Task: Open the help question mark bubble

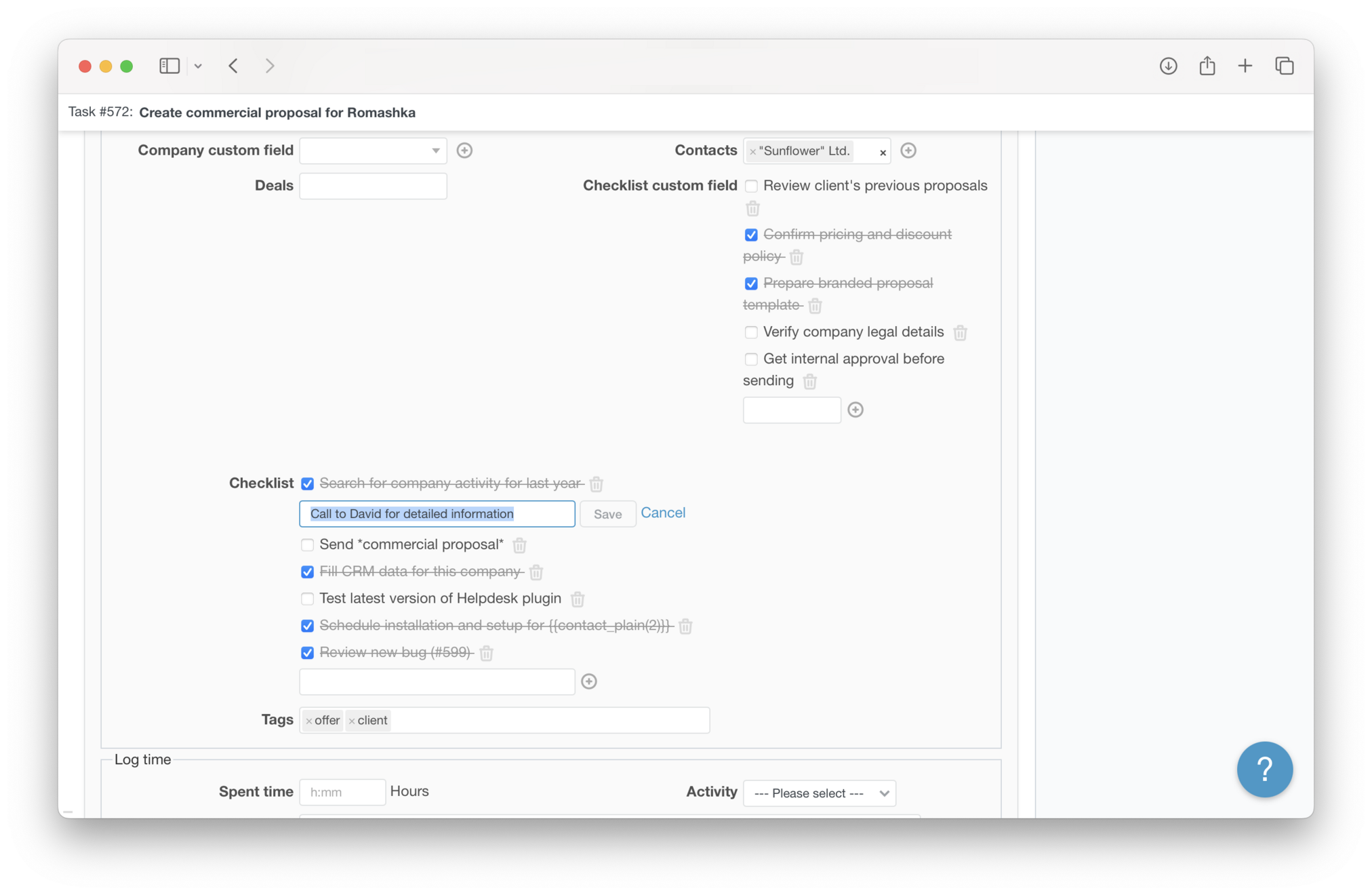Action: 1264,769
